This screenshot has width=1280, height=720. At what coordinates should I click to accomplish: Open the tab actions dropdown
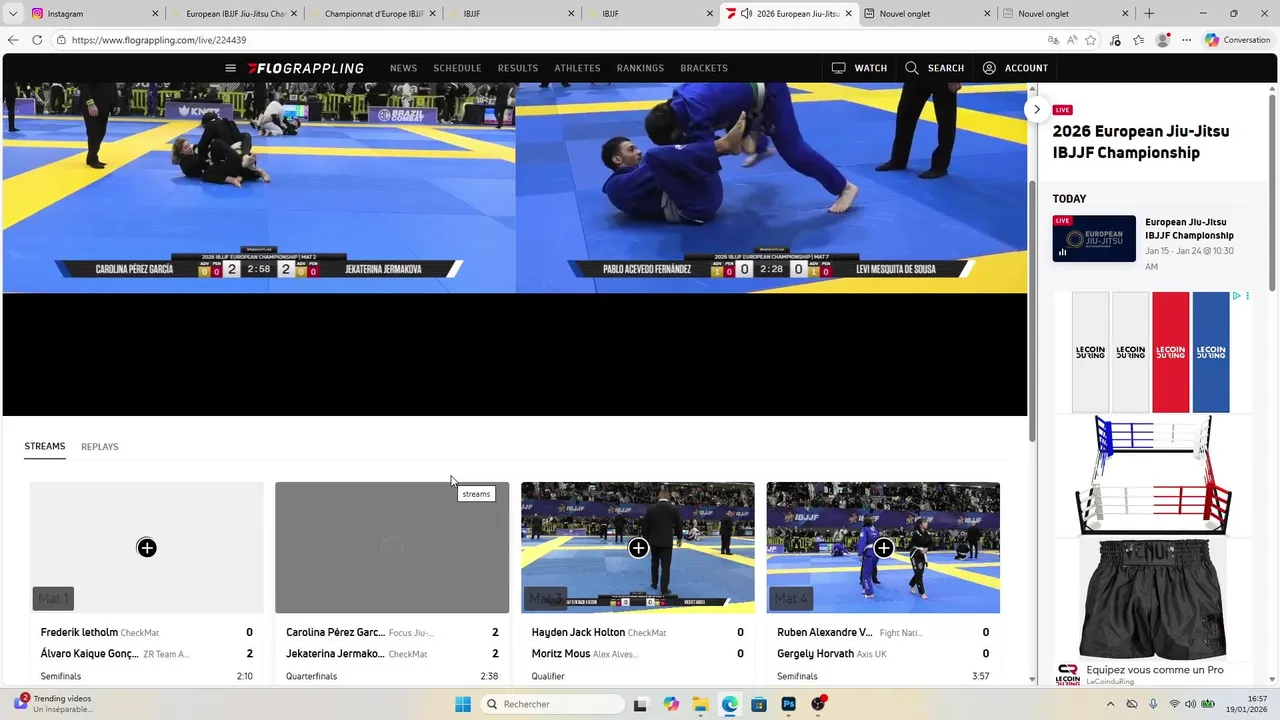pos(13,14)
